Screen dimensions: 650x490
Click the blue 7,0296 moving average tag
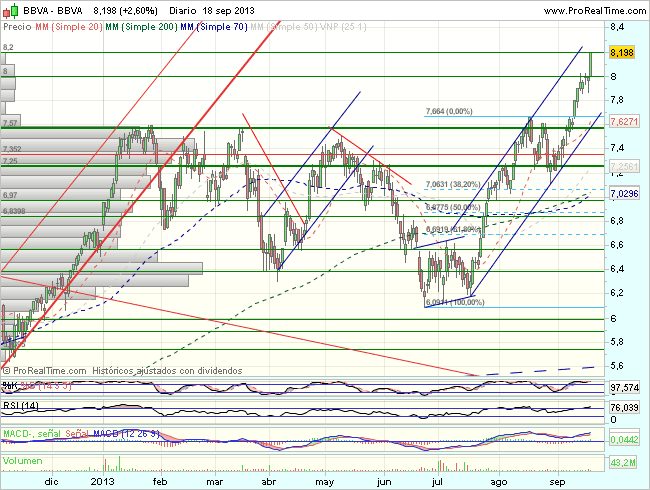(x=624, y=194)
